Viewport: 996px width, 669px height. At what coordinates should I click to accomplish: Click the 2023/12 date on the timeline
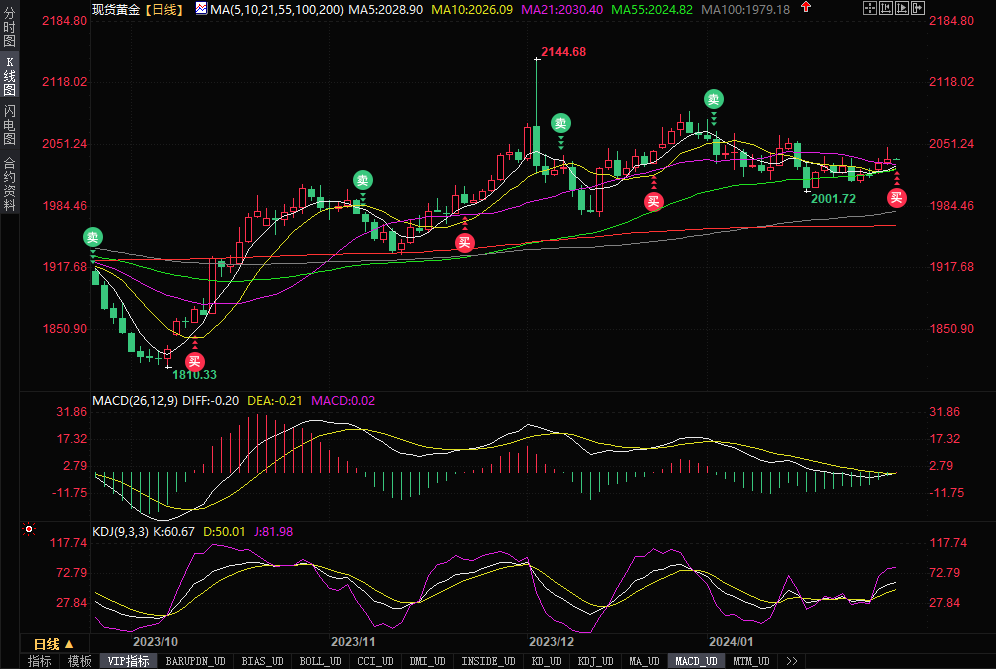pyautogui.click(x=550, y=640)
